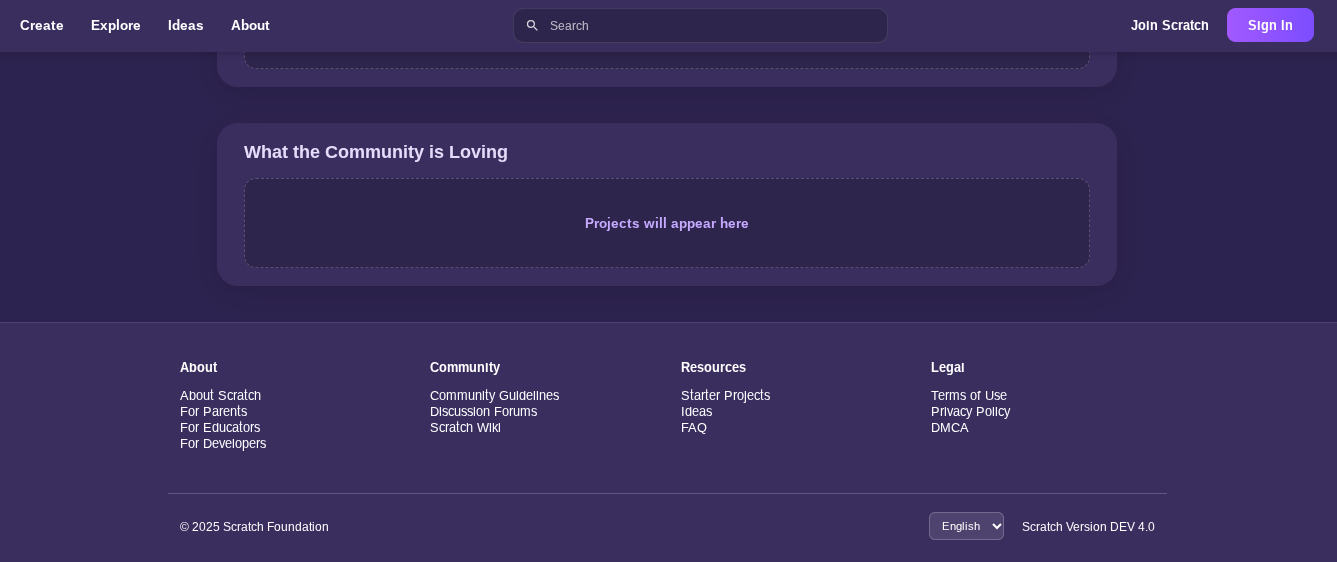
Task: Open Starter Projects in footer
Action: tap(725, 396)
